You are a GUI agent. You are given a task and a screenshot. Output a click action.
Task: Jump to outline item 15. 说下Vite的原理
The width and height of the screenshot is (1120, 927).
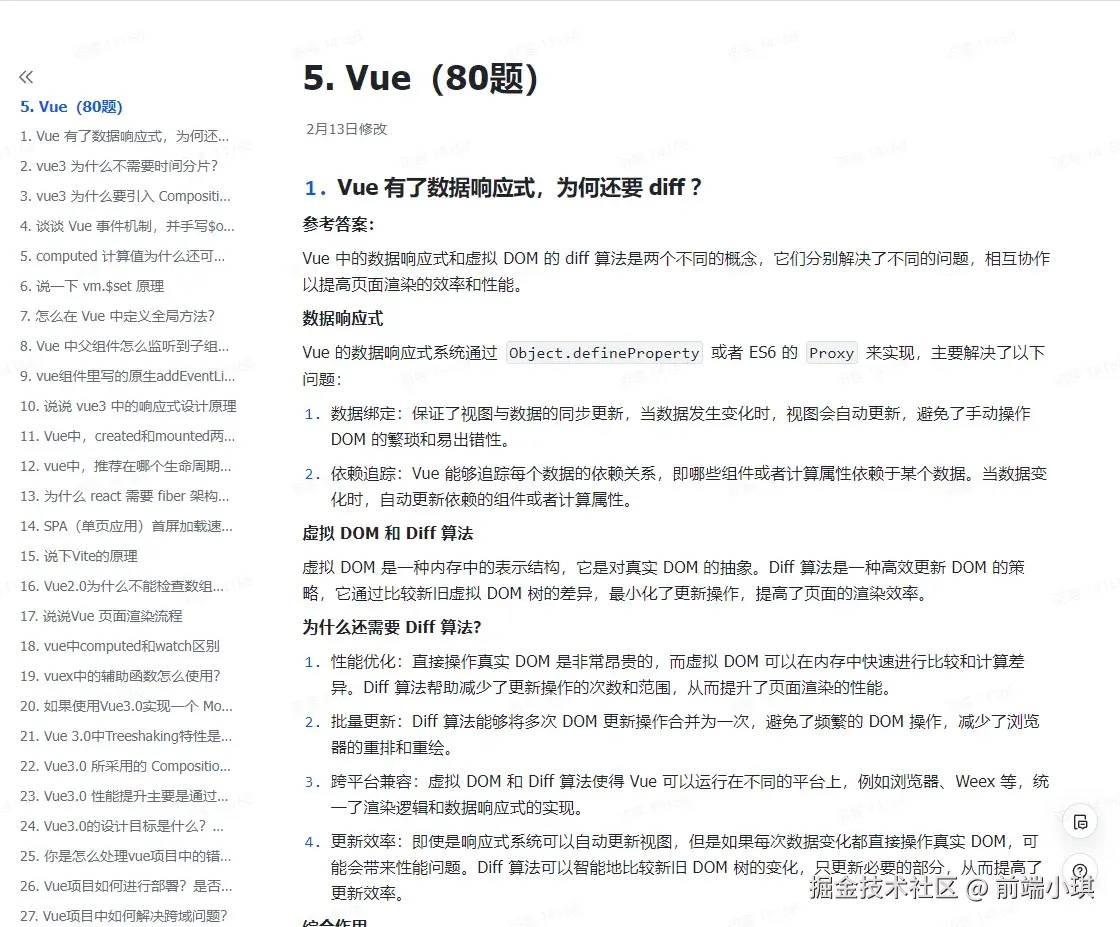(79, 556)
